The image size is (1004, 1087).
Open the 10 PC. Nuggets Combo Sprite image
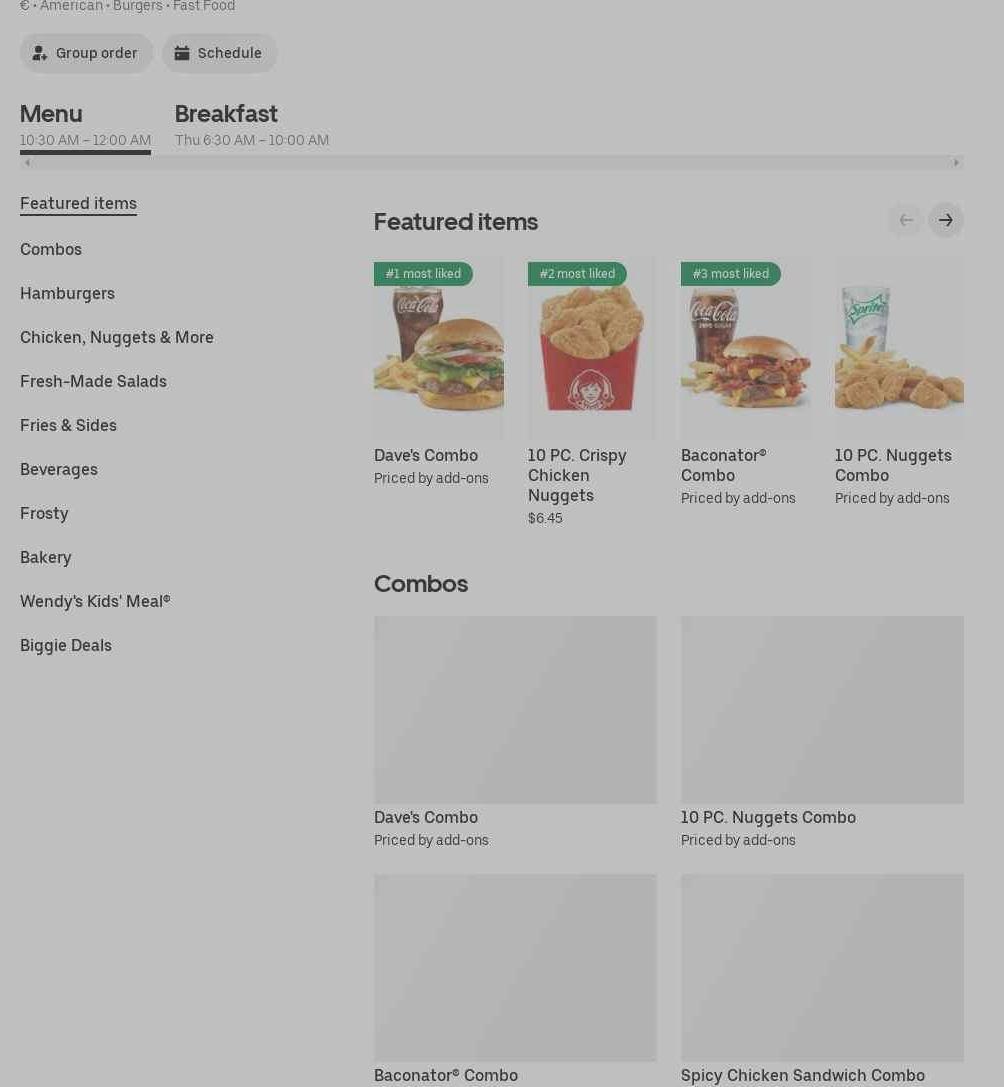coord(899,349)
